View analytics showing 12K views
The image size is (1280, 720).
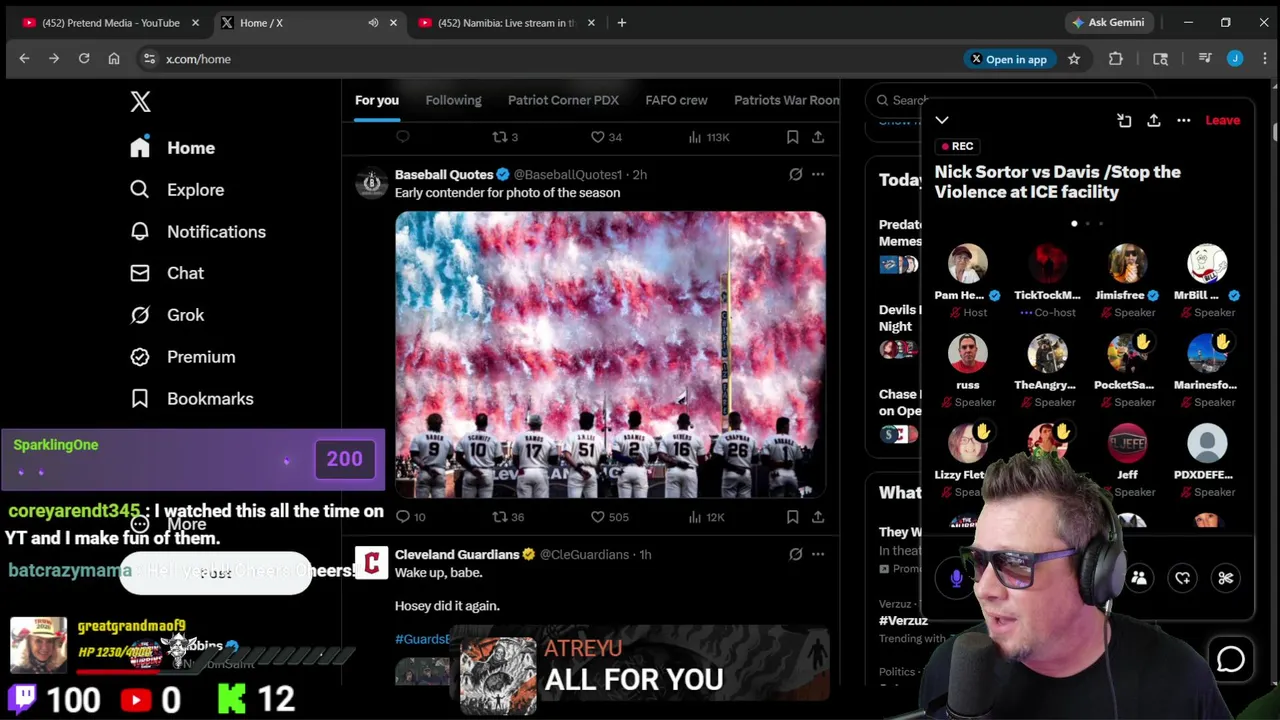[708, 517]
